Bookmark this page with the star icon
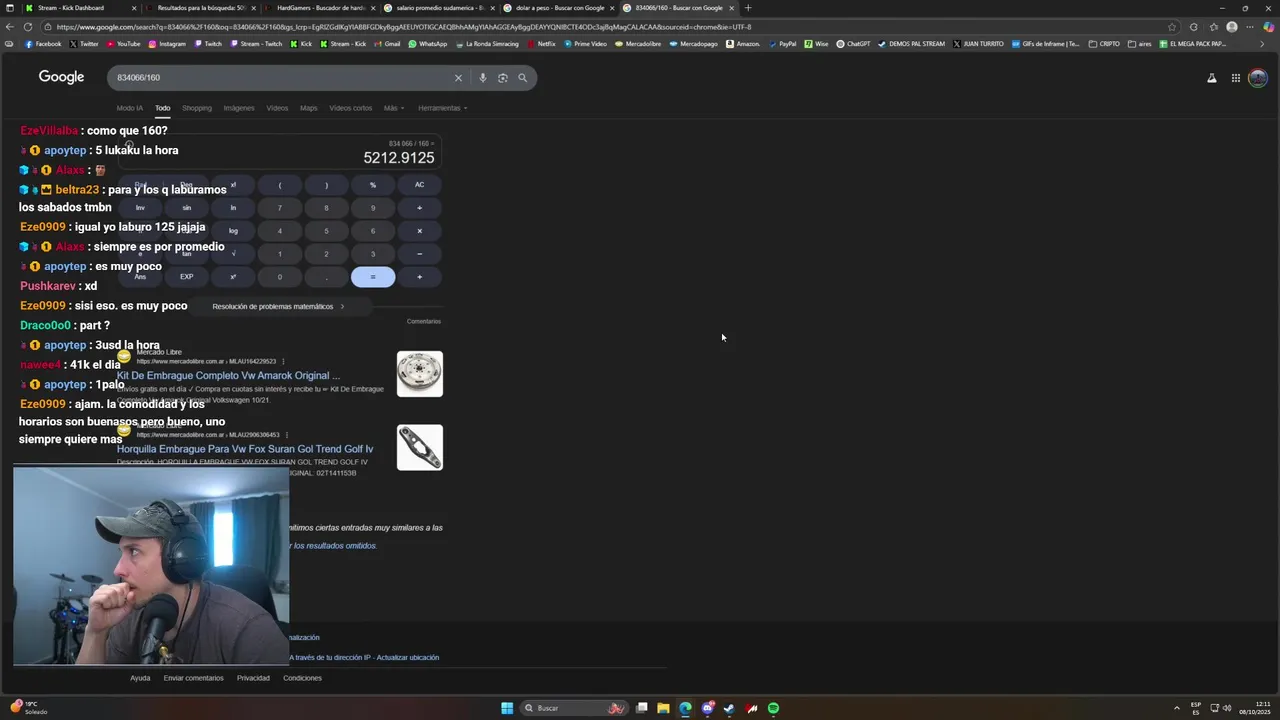Image resolution: width=1280 pixels, height=720 pixels. (x=1172, y=27)
